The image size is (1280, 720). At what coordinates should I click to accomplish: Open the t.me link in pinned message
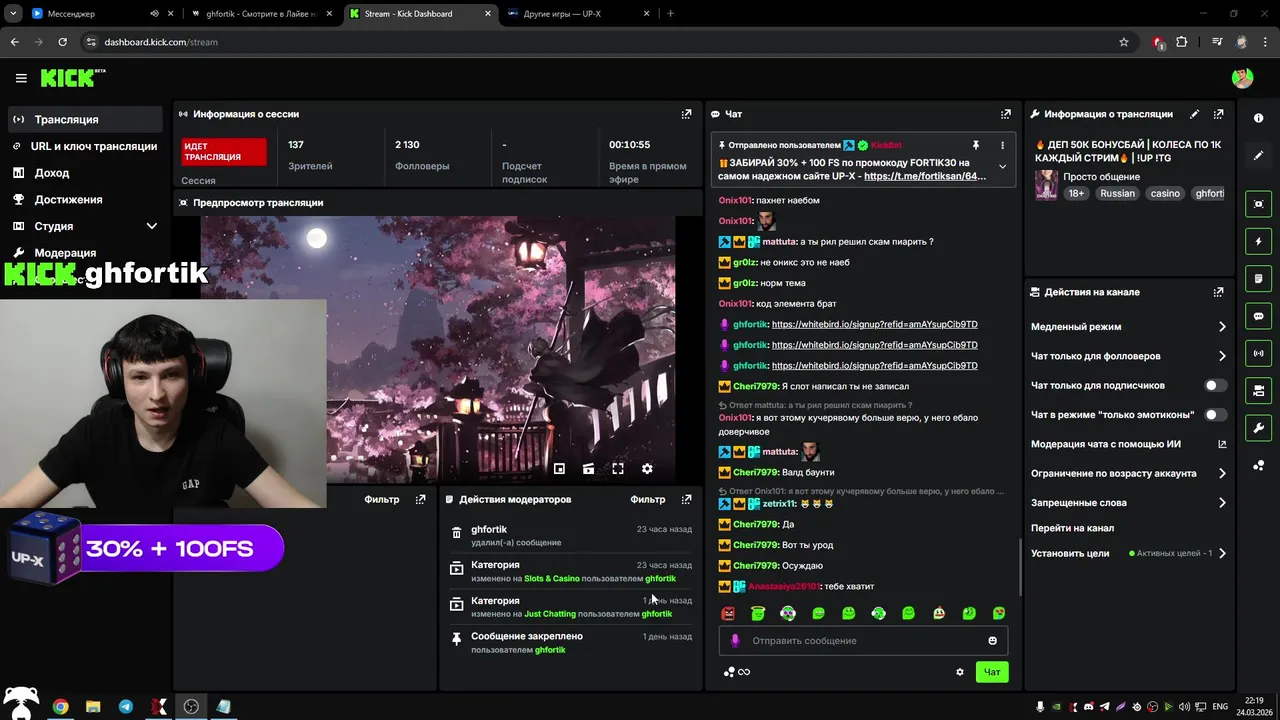coord(925,176)
